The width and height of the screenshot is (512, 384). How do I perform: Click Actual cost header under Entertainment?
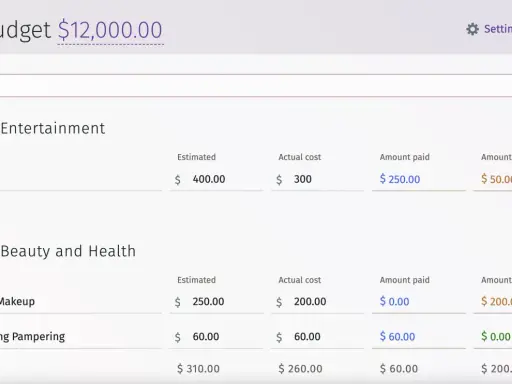(x=300, y=157)
